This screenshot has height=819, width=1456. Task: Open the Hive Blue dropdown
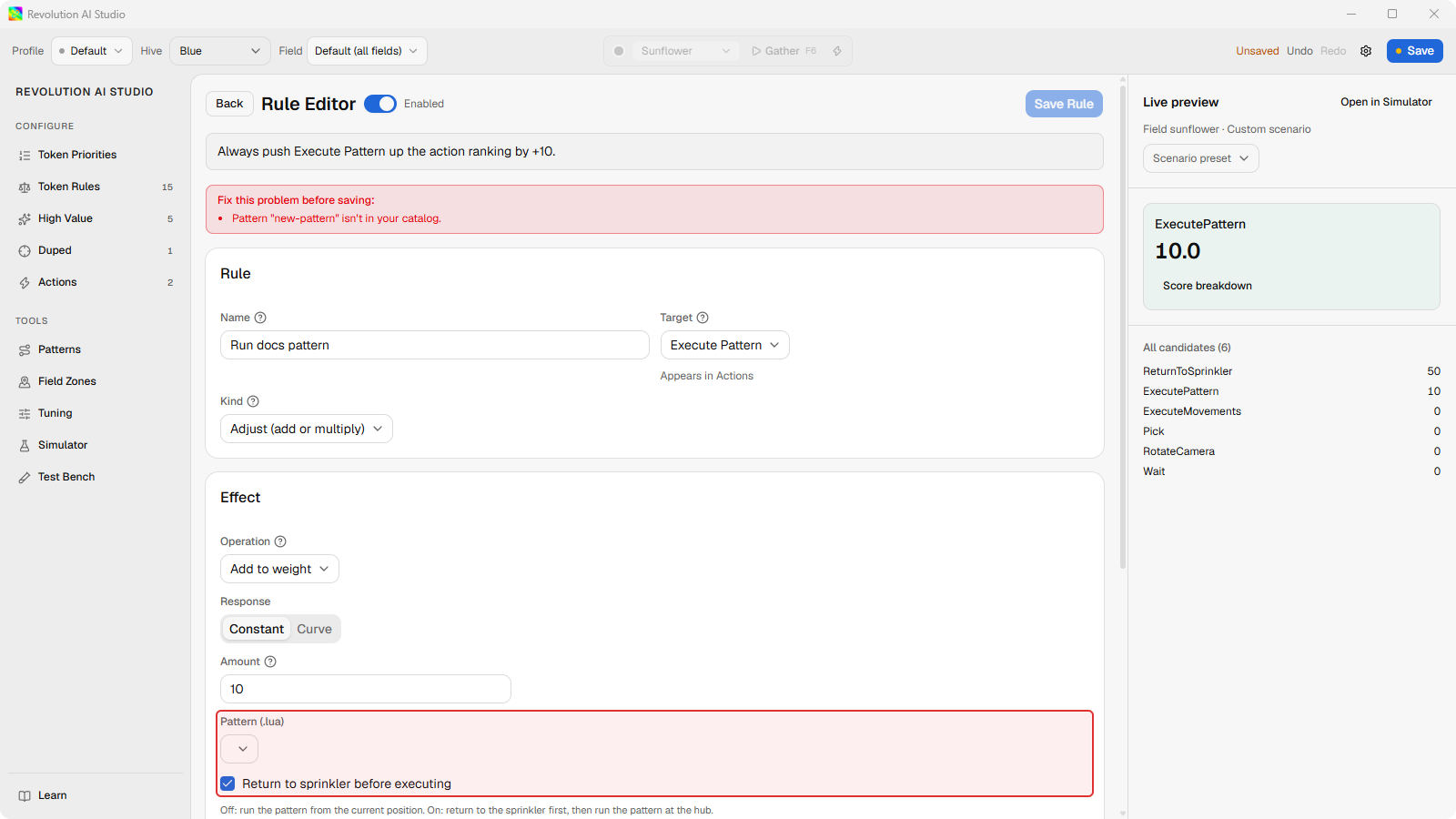[x=220, y=51]
